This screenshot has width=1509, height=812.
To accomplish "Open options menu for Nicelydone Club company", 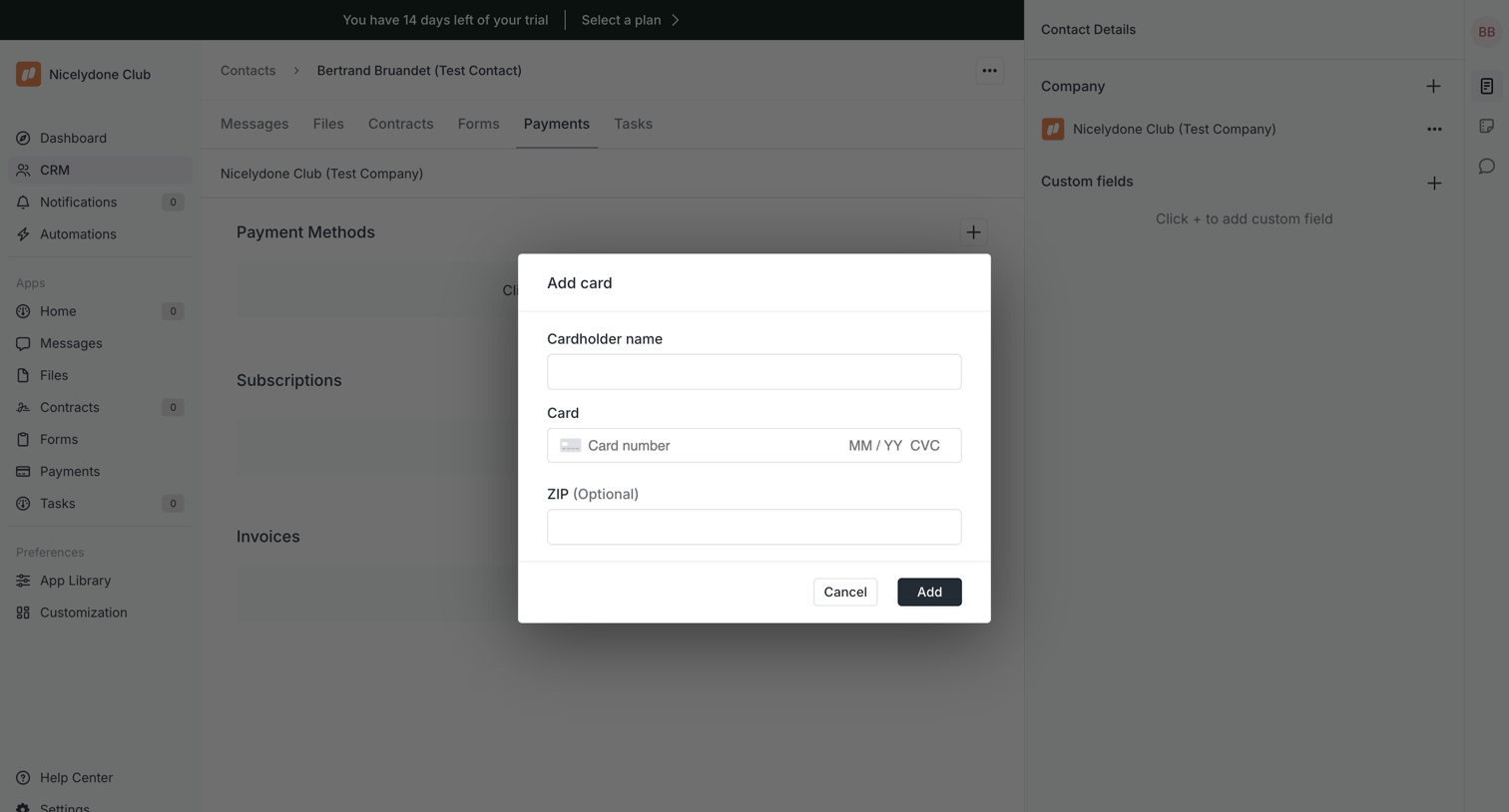I will click(x=1434, y=129).
